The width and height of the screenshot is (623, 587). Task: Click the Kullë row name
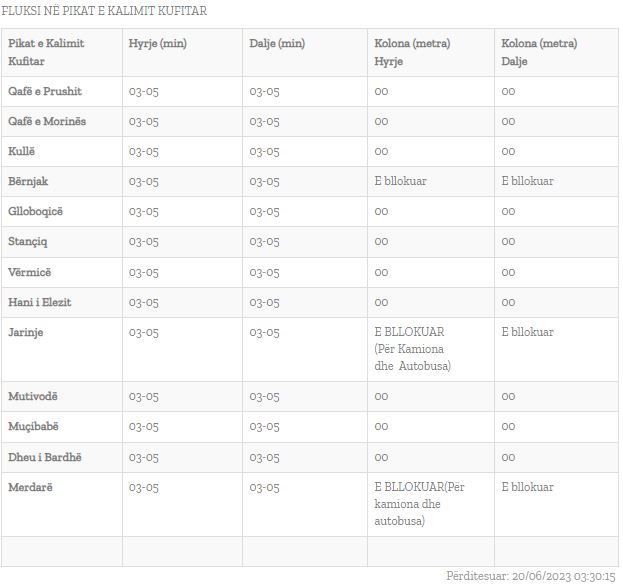(x=21, y=151)
